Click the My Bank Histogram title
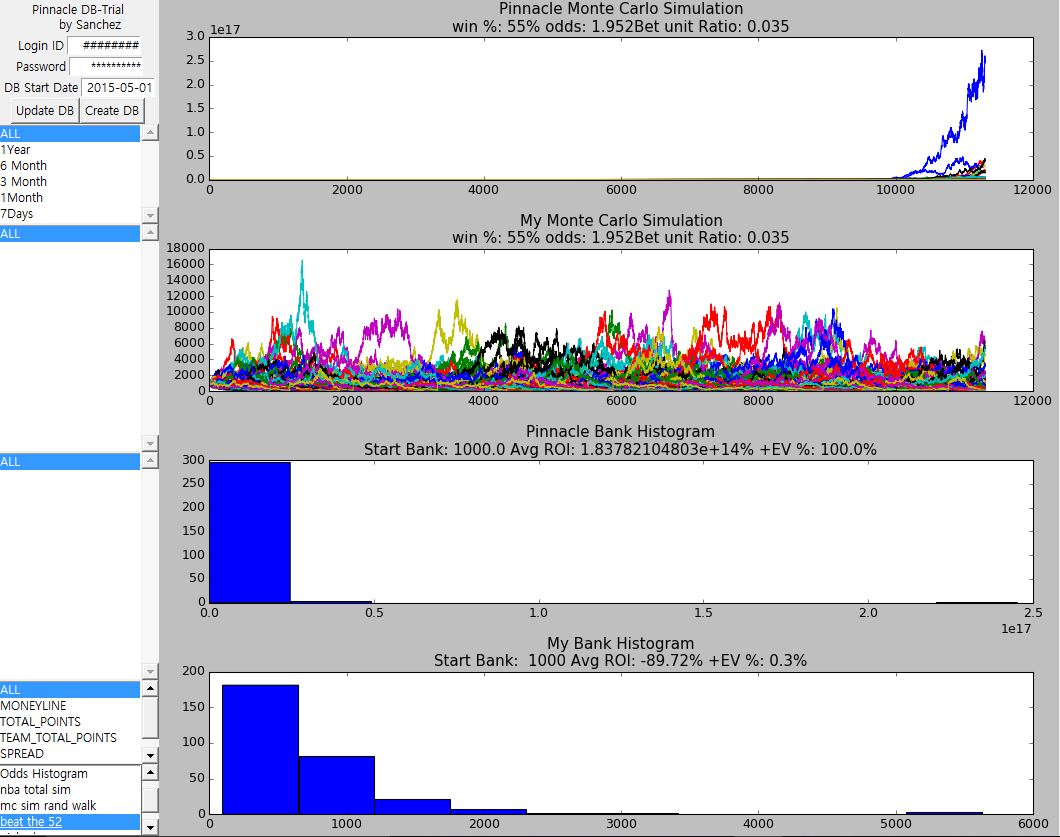This screenshot has width=1060, height=837. click(621, 643)
